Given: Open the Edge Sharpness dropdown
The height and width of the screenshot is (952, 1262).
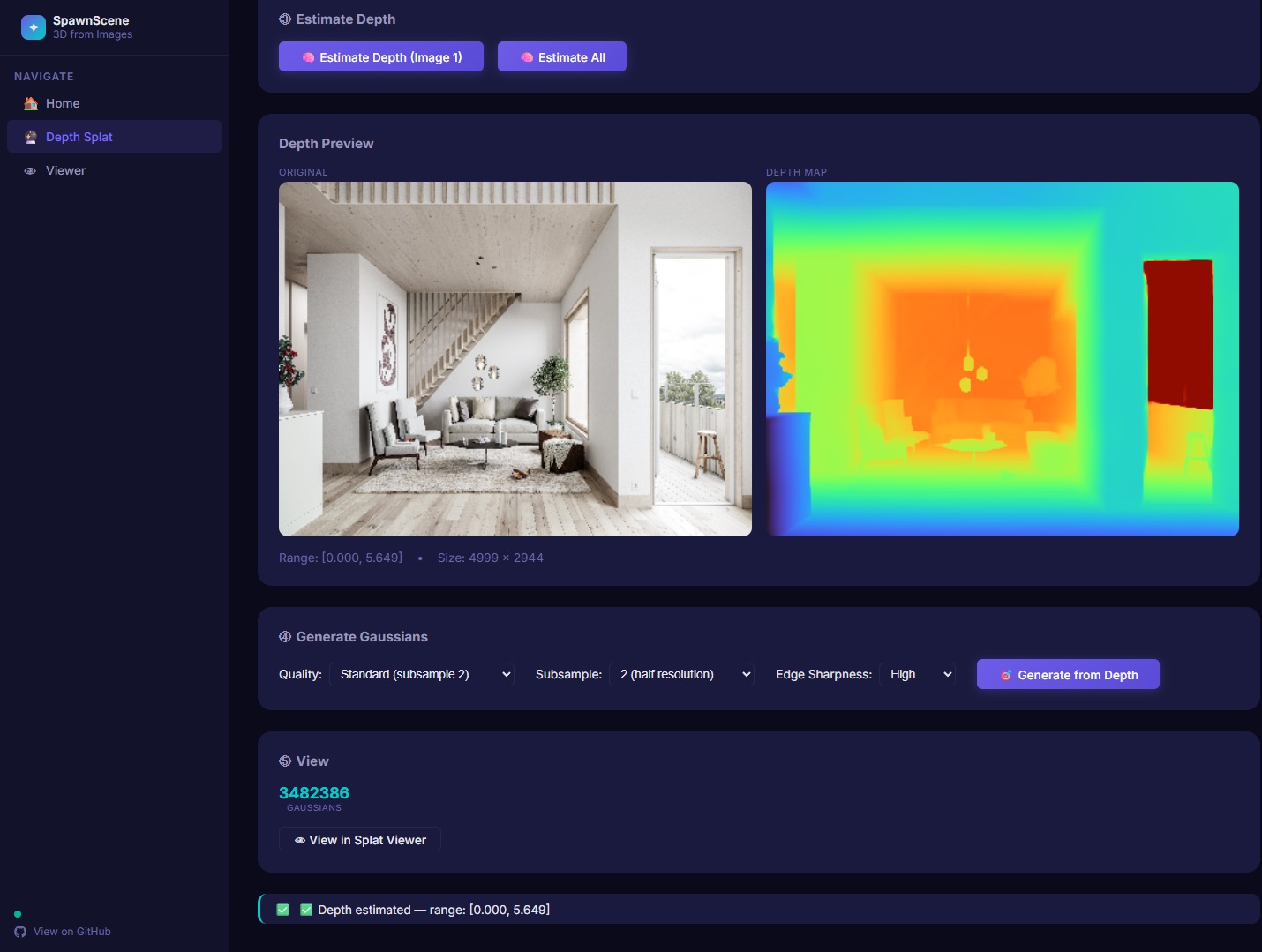Looking at the screenshot, I should pyautogui.click(x=918, y=674).
